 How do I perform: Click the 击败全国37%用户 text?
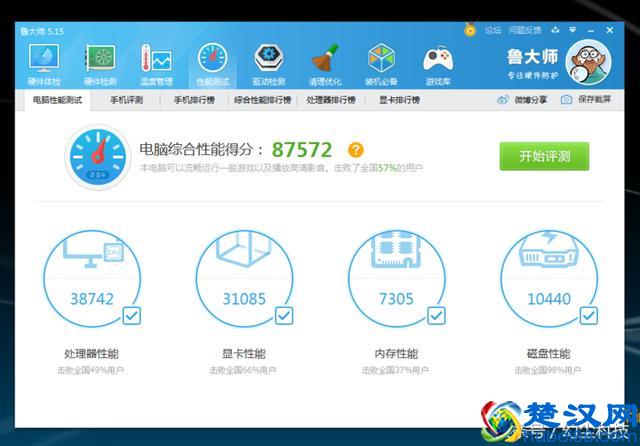pos(395,370)
